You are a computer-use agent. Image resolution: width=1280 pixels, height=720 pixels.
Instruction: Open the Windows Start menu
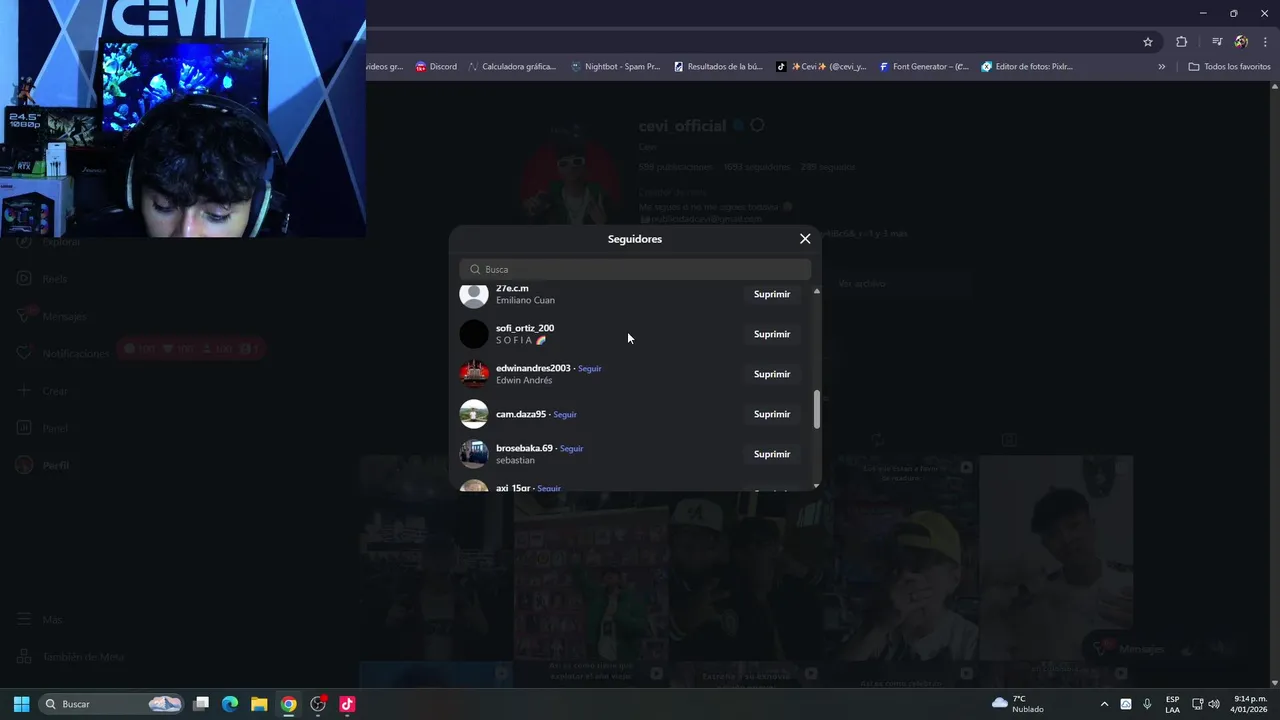(x=21, y=704)
